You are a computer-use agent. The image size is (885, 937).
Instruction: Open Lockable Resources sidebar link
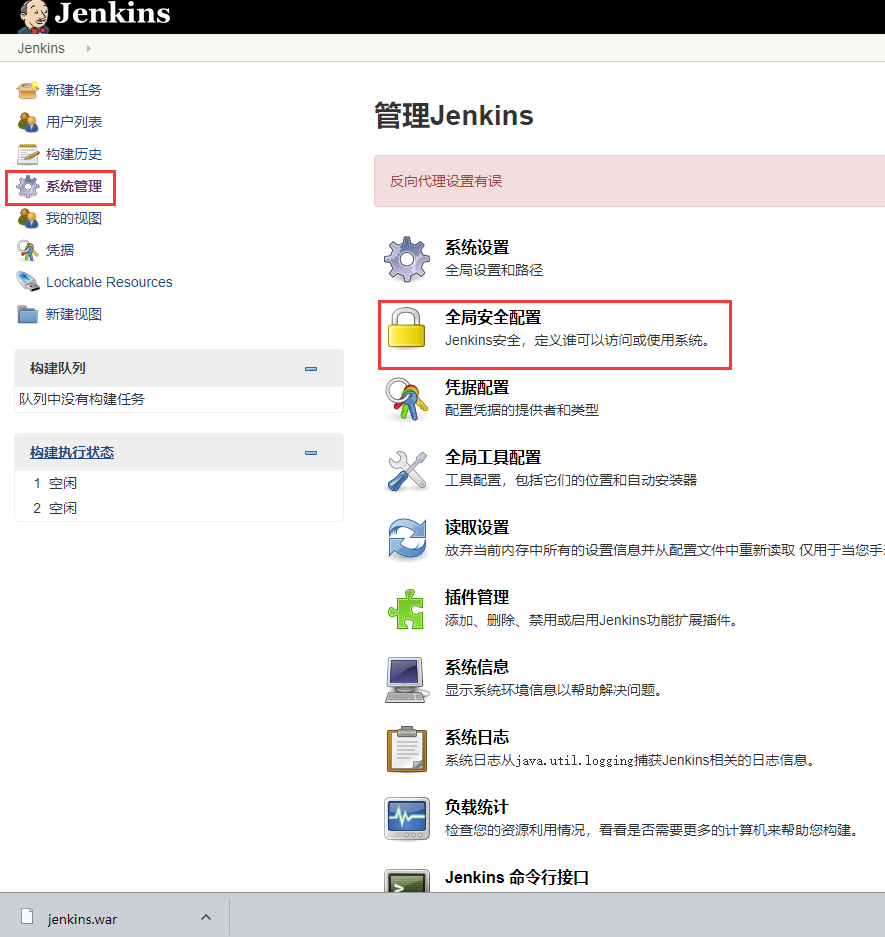(109, 282)
